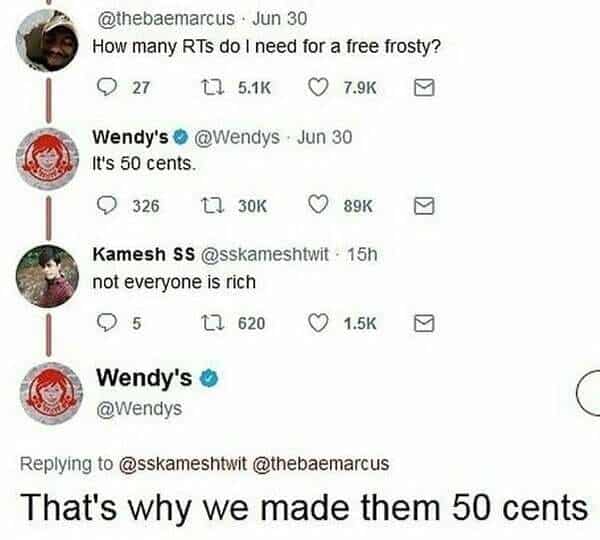Send thebaemarcus tweet via direct message
This screenshot has width=600, height=540.
point(424,87)
